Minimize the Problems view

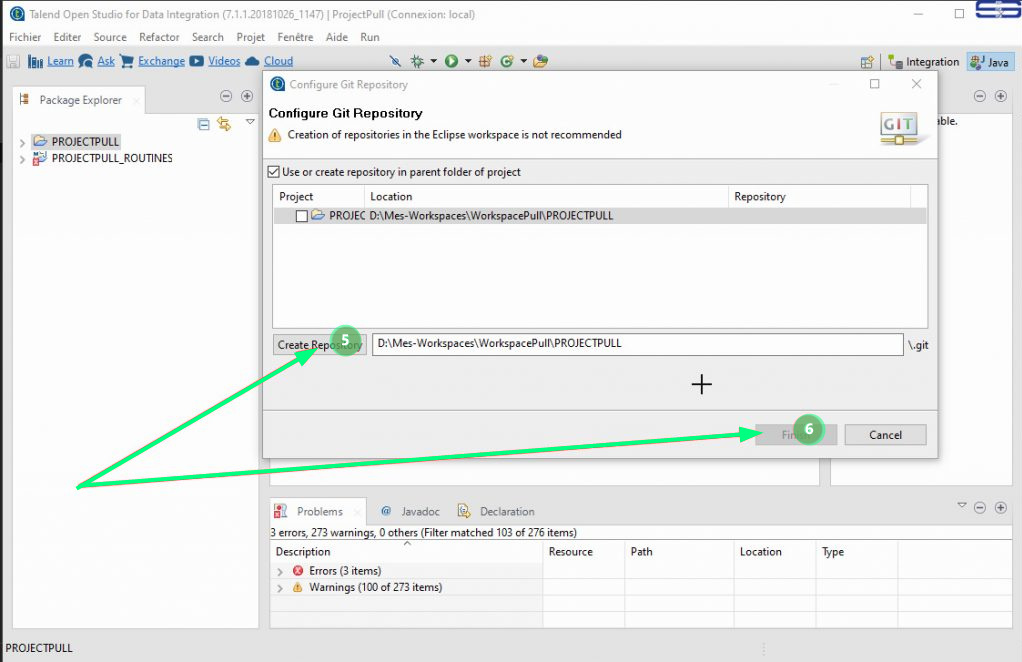980,508
